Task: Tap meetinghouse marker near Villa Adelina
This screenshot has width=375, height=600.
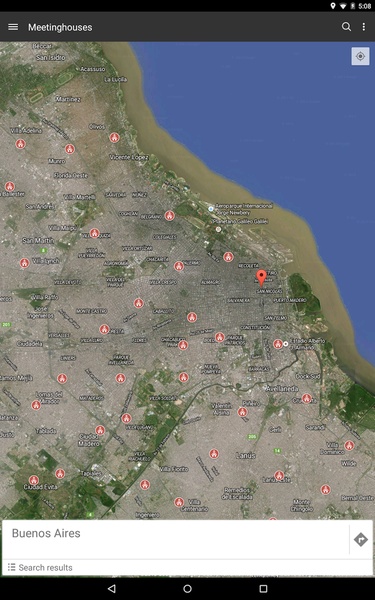Action: coord(21,144)
